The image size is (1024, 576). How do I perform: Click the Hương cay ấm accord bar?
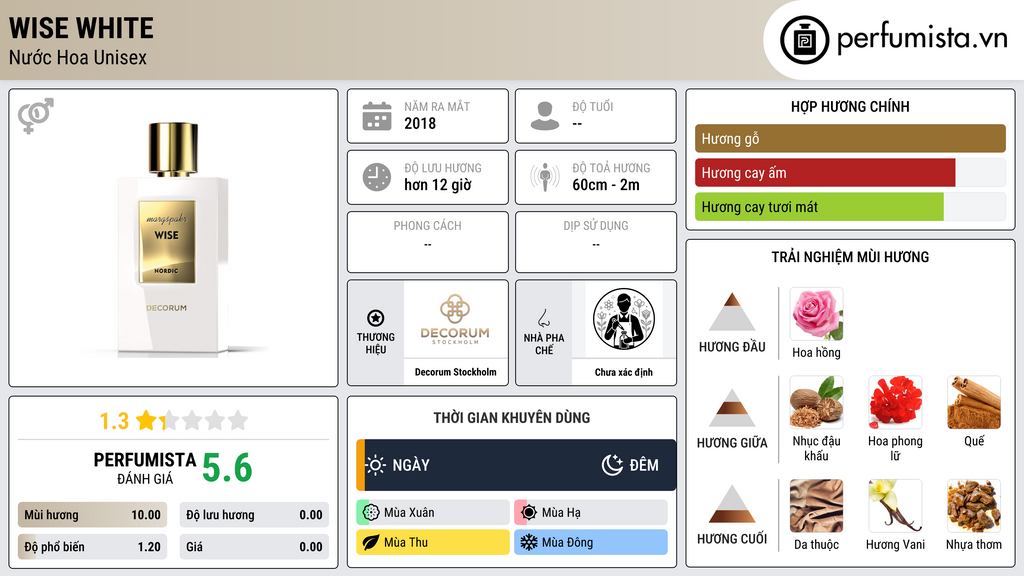(x=850, y=172)
